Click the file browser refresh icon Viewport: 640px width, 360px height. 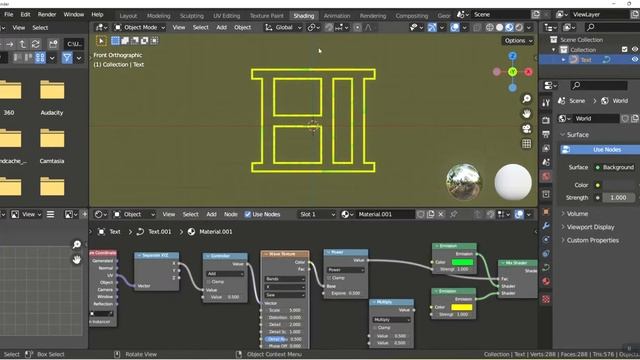36,44
